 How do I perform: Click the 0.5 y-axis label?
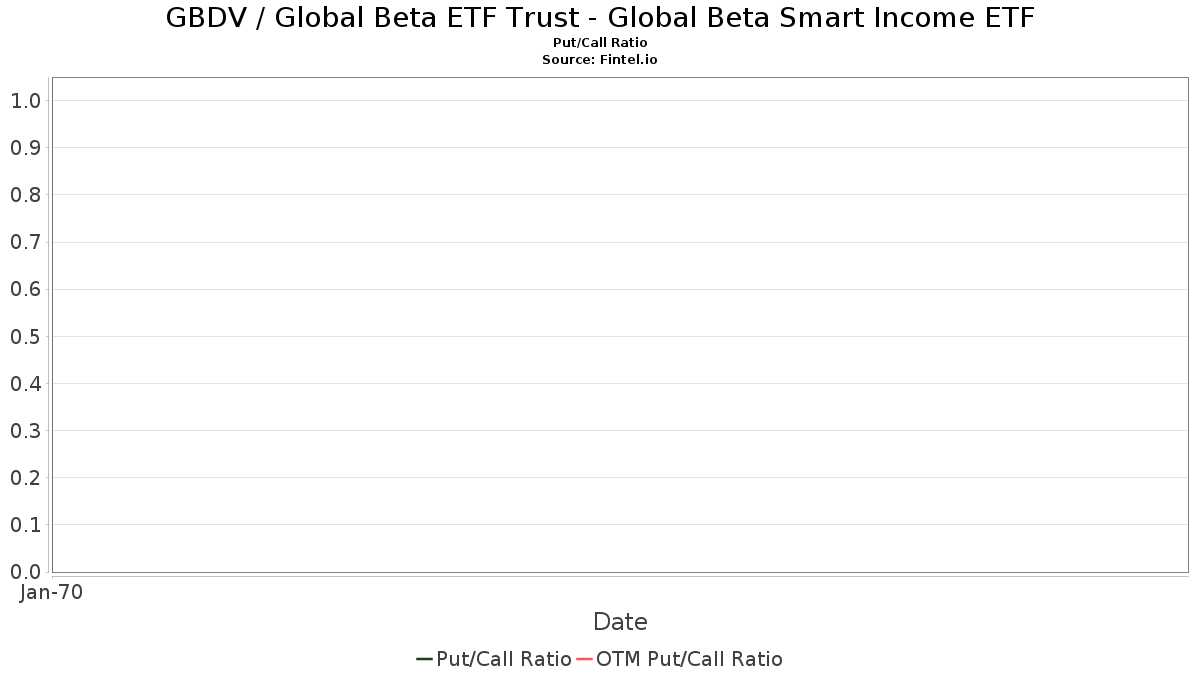25,336
